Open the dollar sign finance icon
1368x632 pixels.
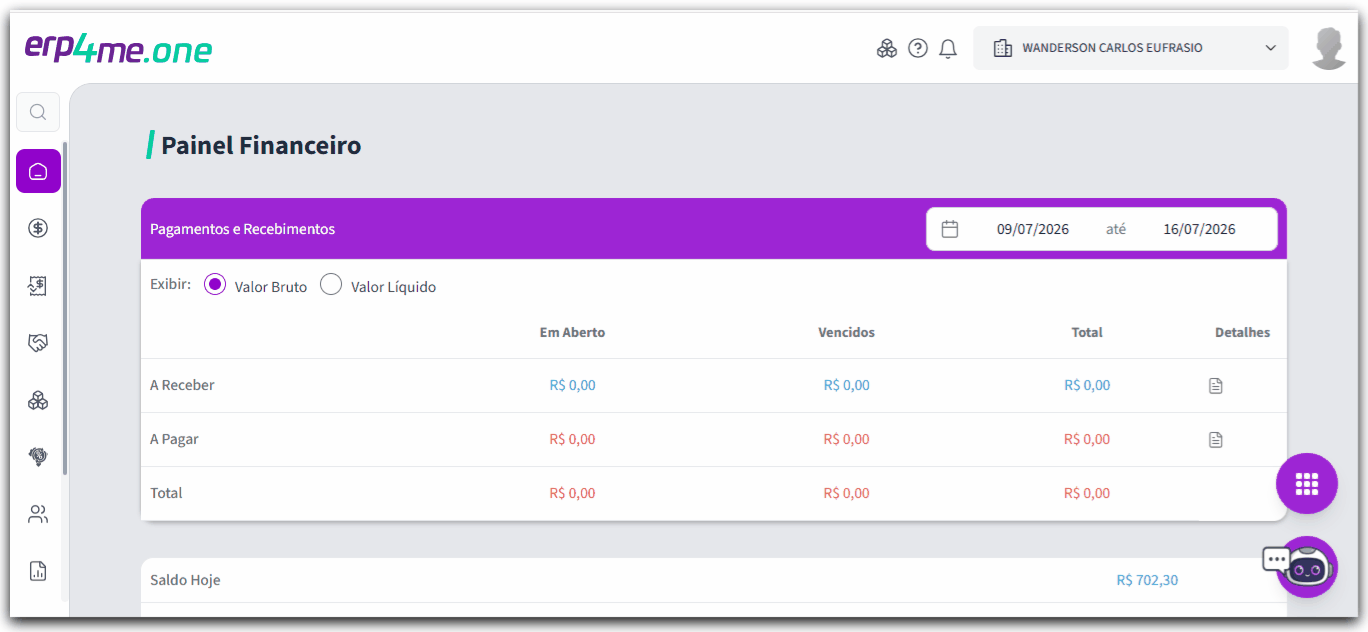38,228
